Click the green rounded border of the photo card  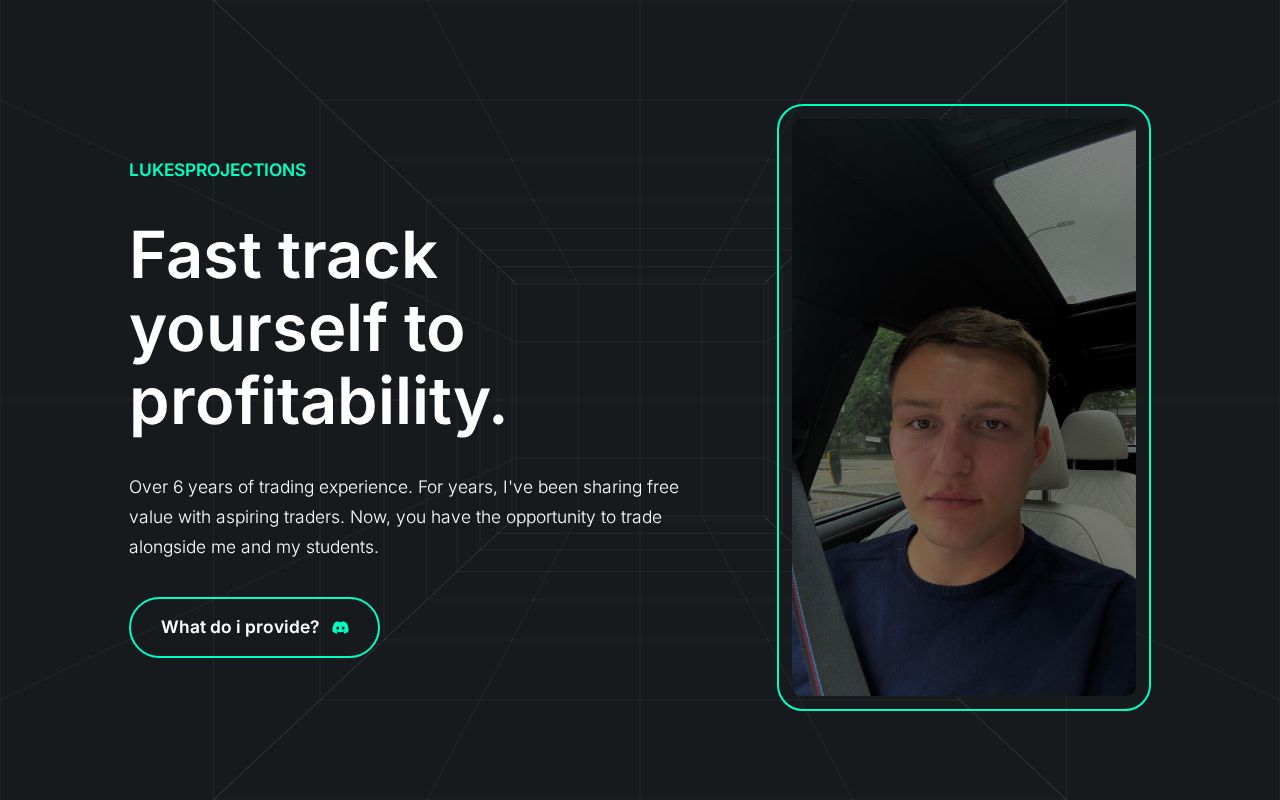pos(964,105)
